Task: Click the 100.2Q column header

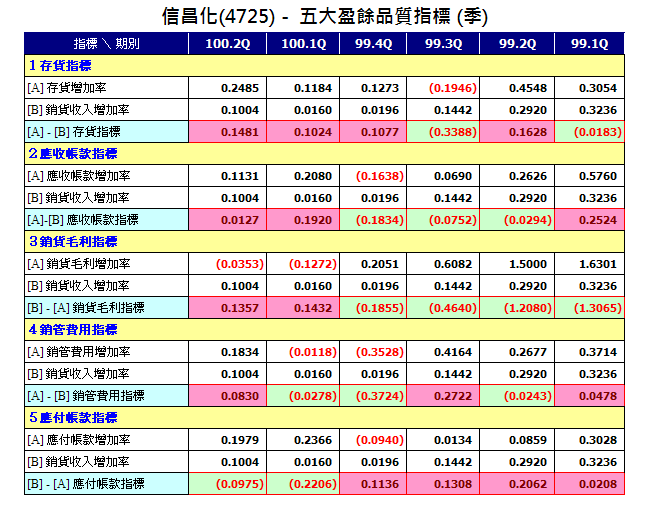Action: point(228,43)
